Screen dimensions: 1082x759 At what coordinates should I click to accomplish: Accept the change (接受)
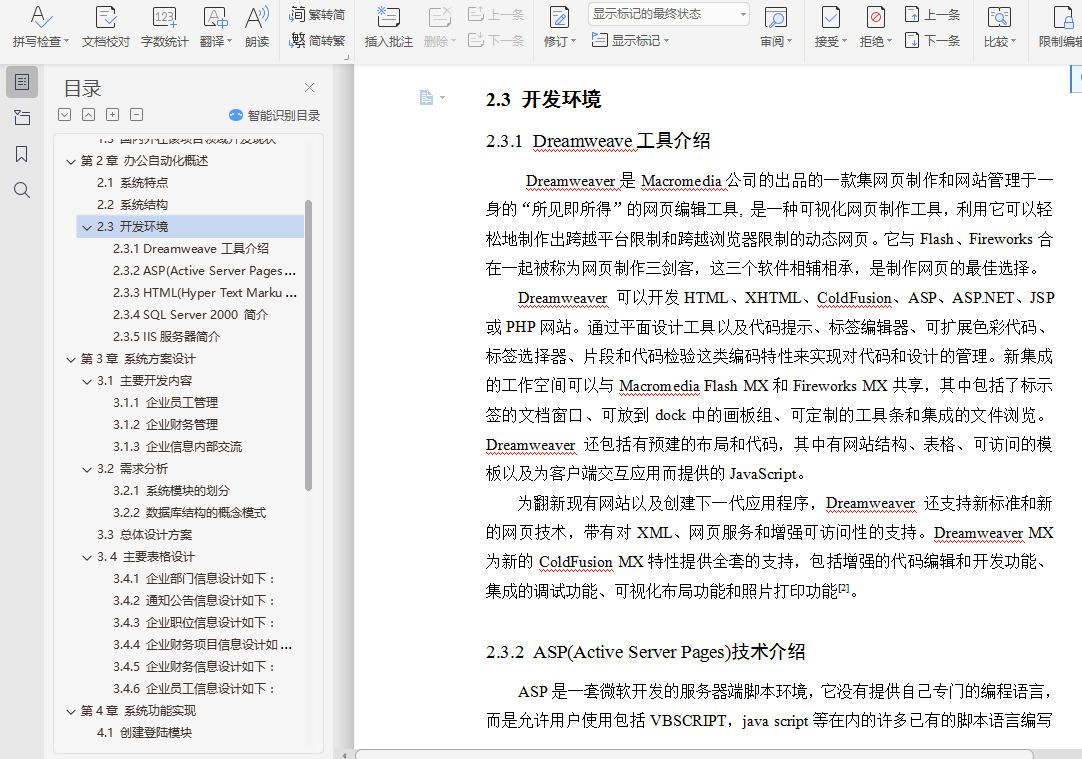coord(830,18)
